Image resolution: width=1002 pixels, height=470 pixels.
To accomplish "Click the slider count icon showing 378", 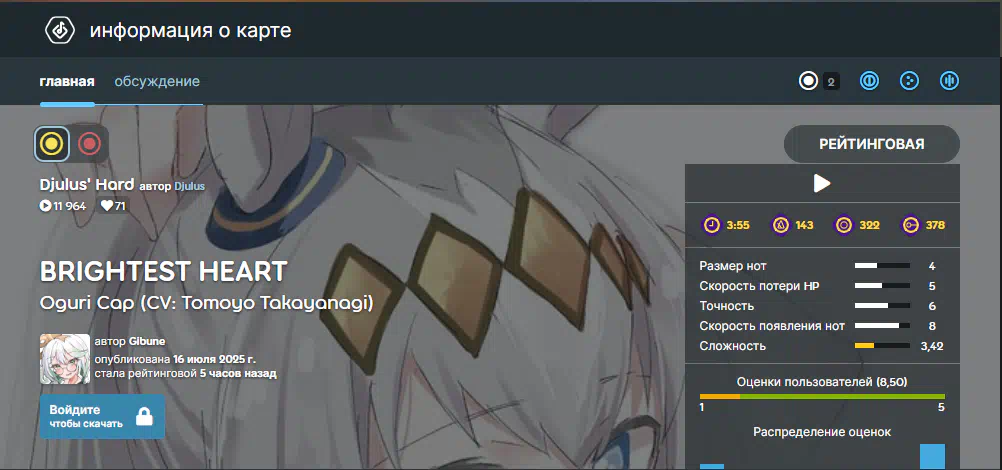I will click(910, 225).
